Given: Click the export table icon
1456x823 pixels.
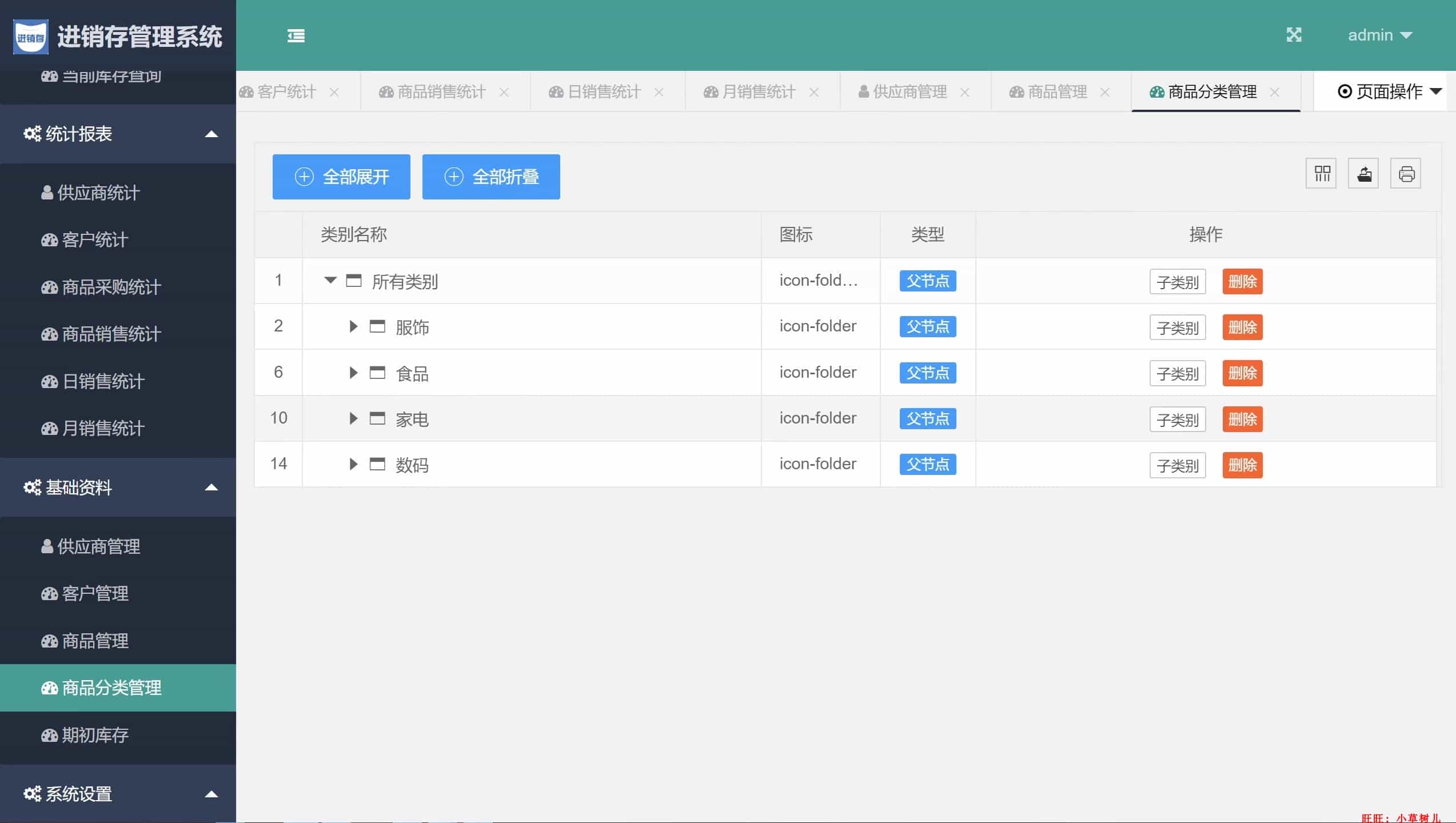Looking at the screenshot, I should tap(1364, 174).
